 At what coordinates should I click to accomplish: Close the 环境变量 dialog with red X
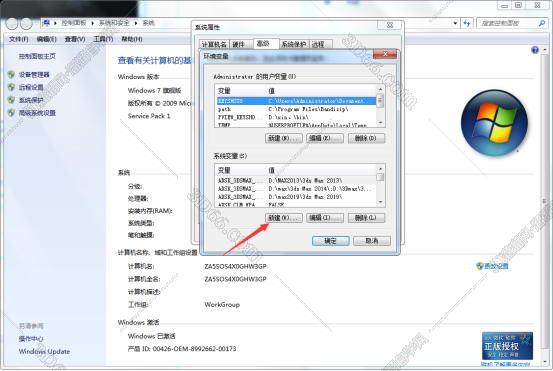click(x=385, y=54)
